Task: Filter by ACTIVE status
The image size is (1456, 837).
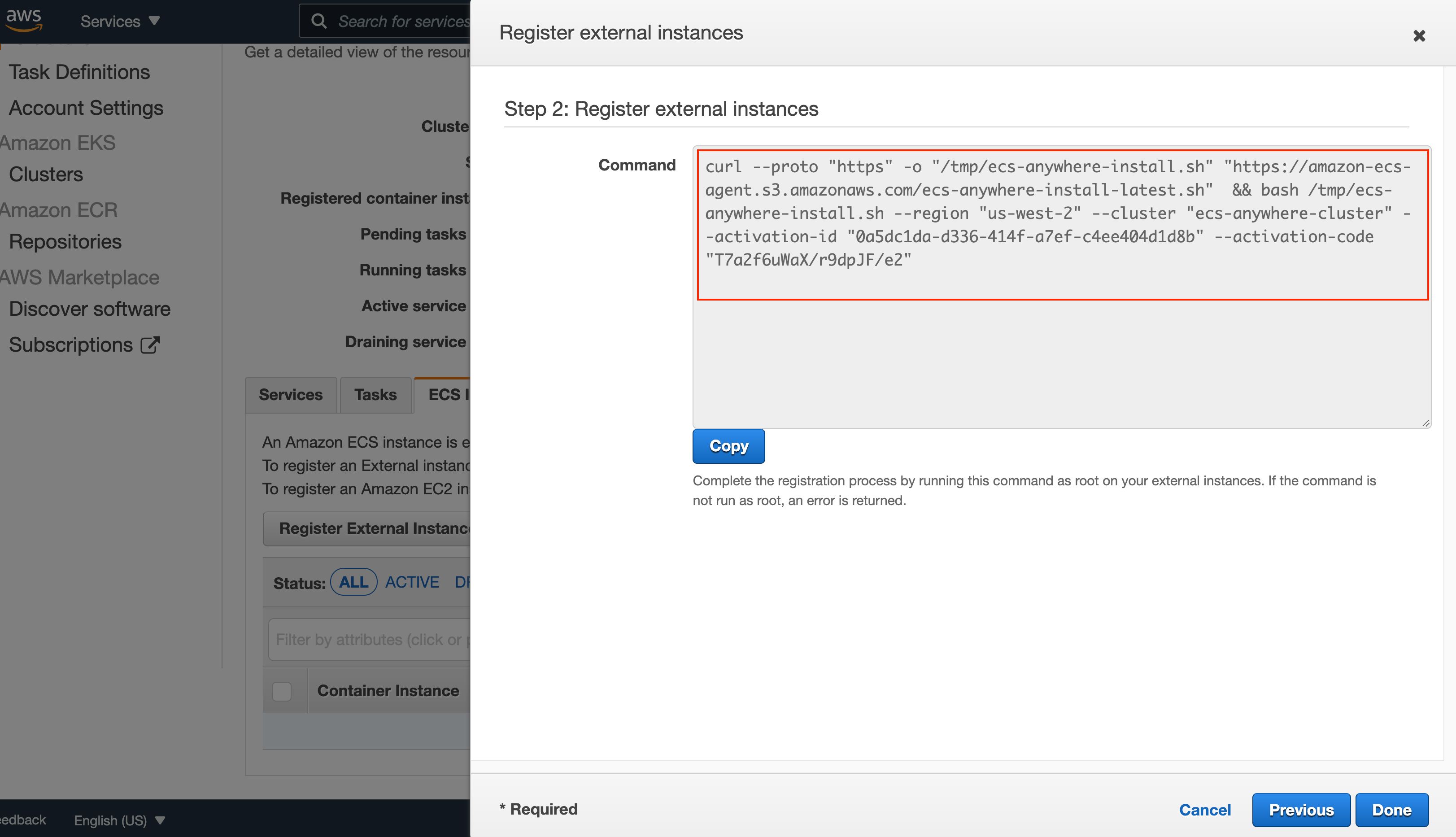Action: (412, 582)
